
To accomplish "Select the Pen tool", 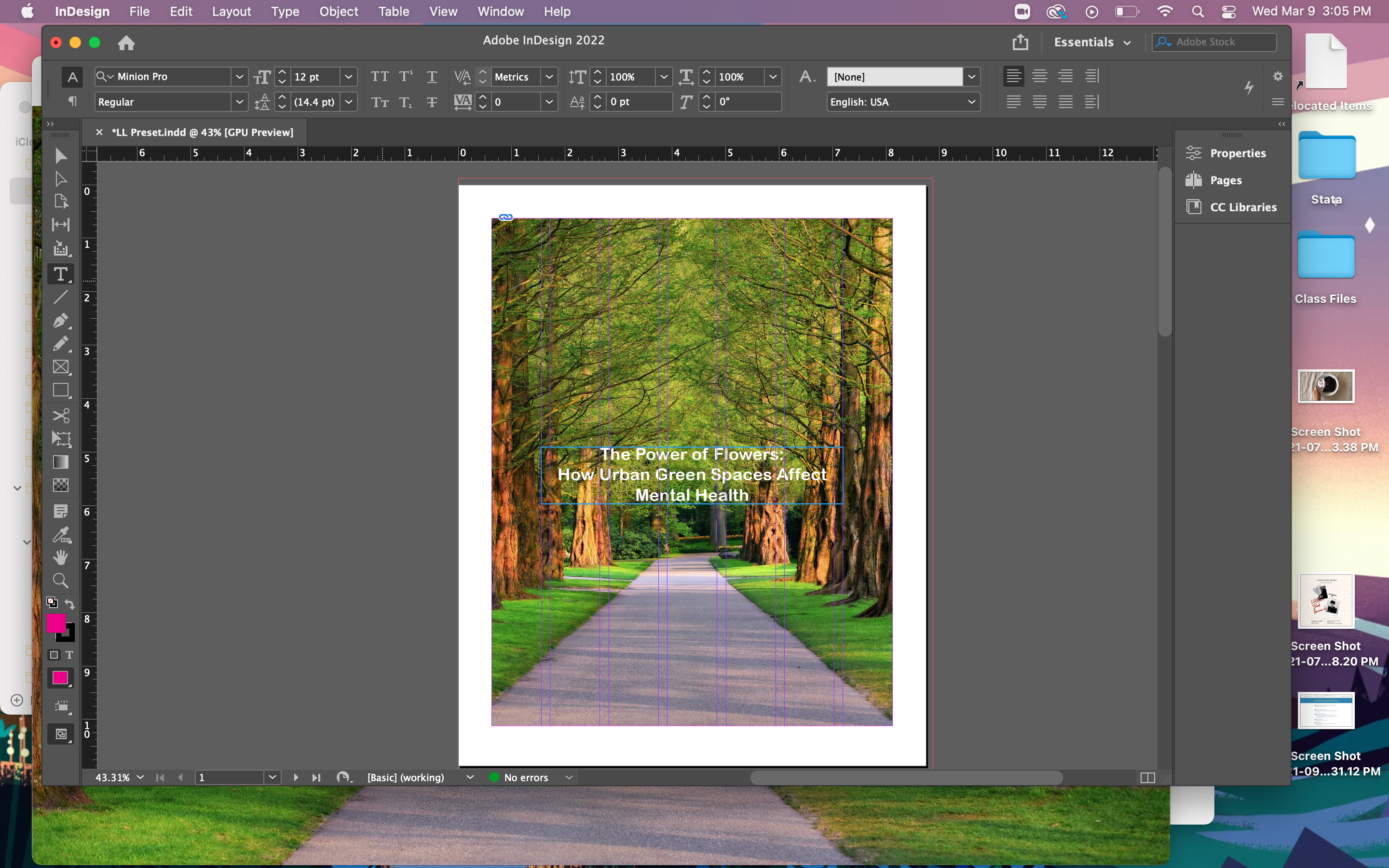I will pyautogui.click(x=60, y=320).
